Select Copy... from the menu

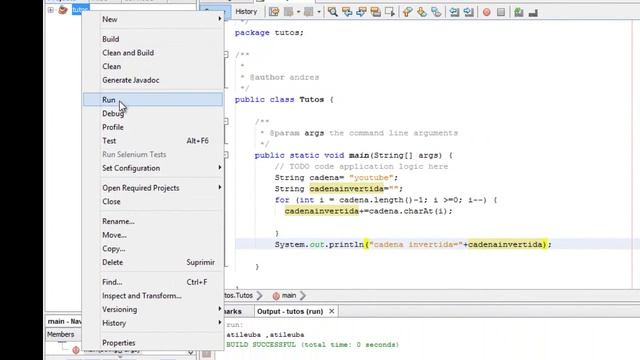(153, 249)
